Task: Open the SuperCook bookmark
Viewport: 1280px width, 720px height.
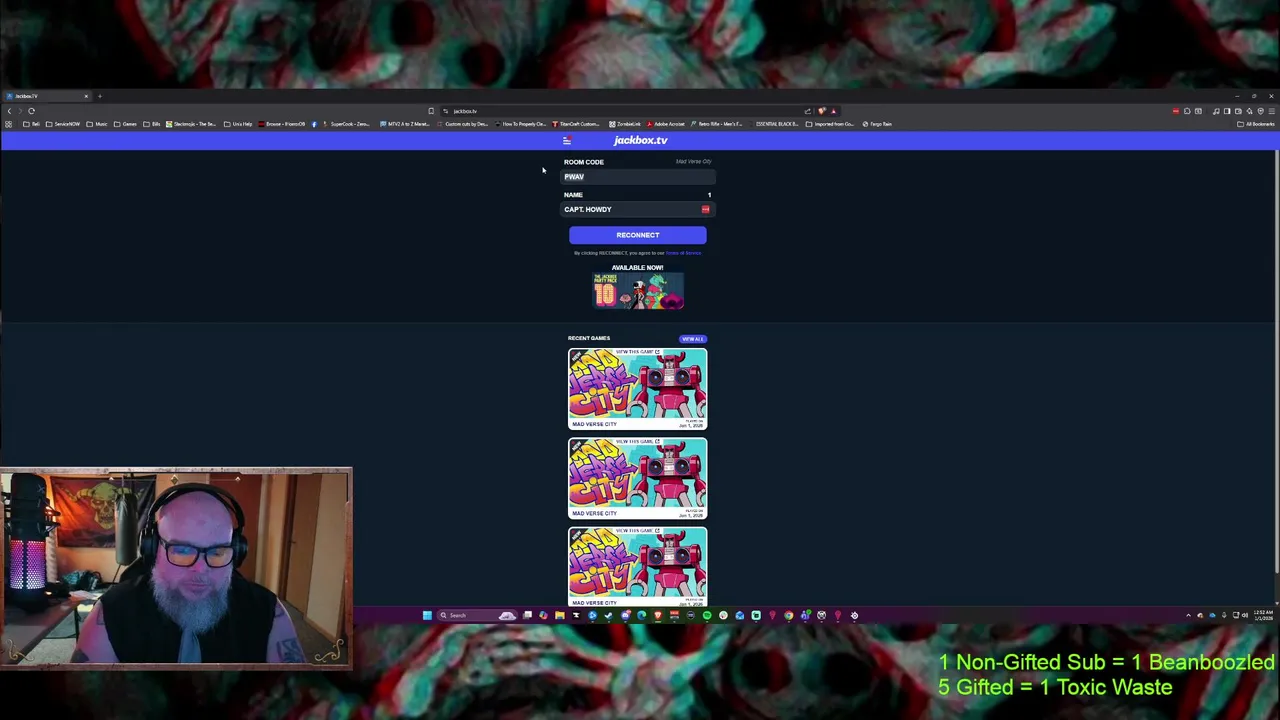Action: [346, 124]
